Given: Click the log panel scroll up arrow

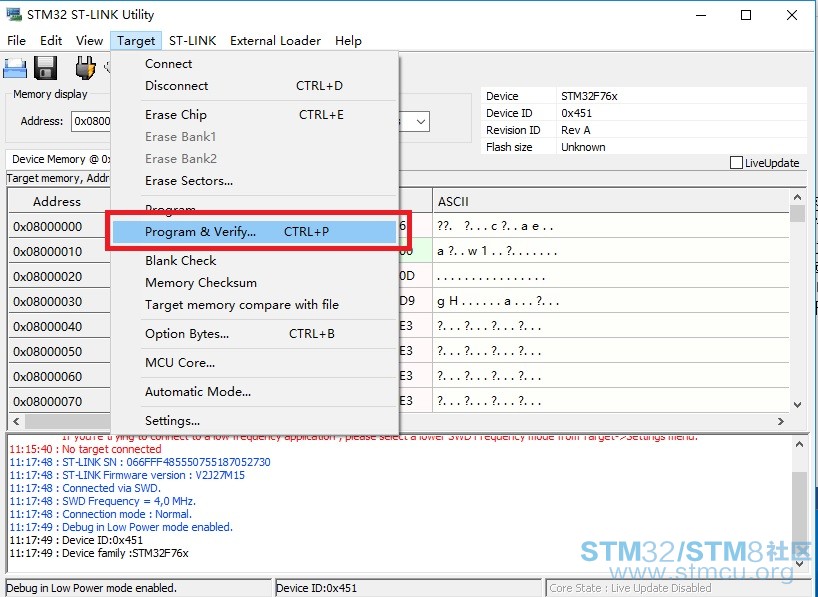Looking at the screenshot, I should pos(800,444).
